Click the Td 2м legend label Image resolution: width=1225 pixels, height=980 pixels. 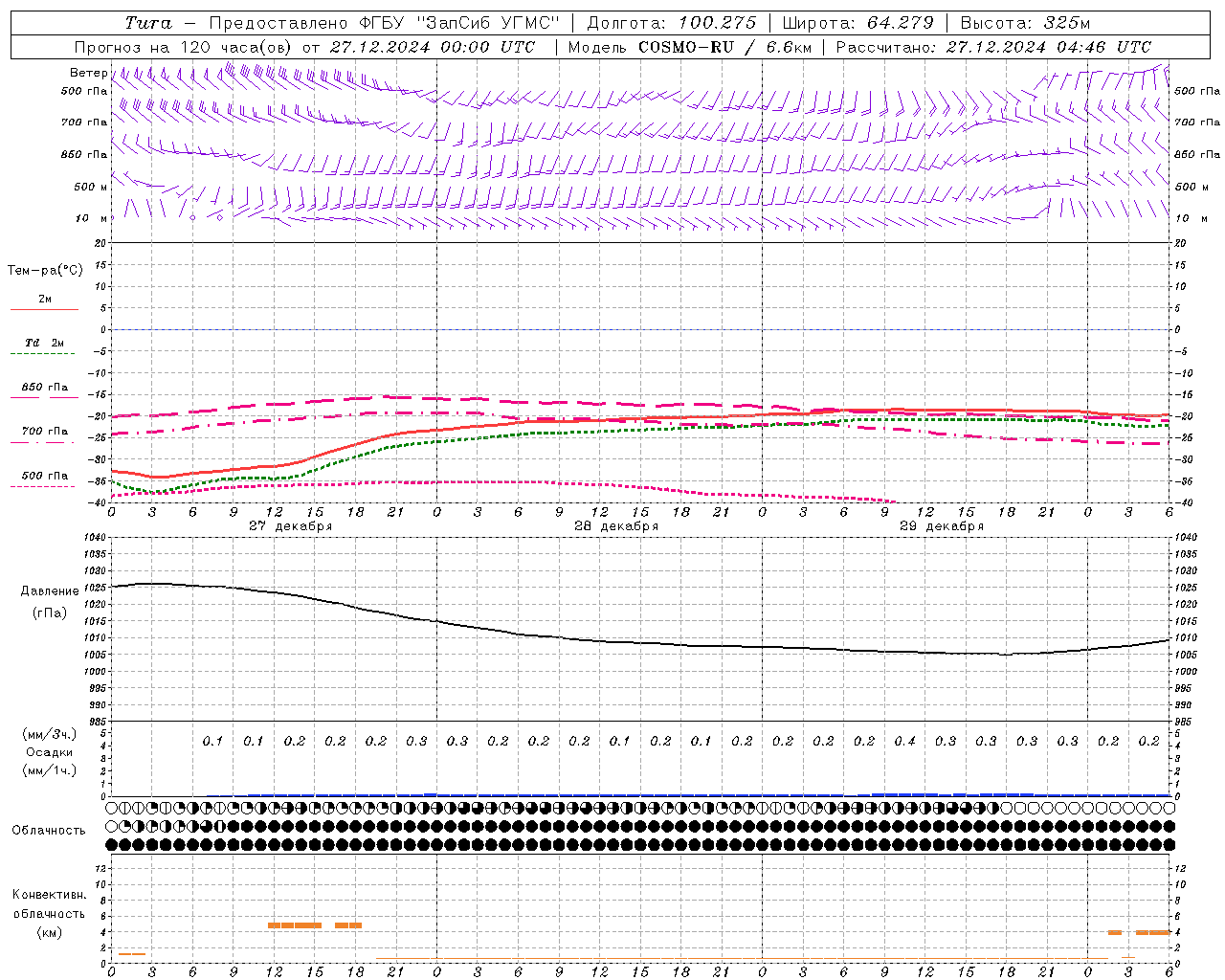coord(45,343)
